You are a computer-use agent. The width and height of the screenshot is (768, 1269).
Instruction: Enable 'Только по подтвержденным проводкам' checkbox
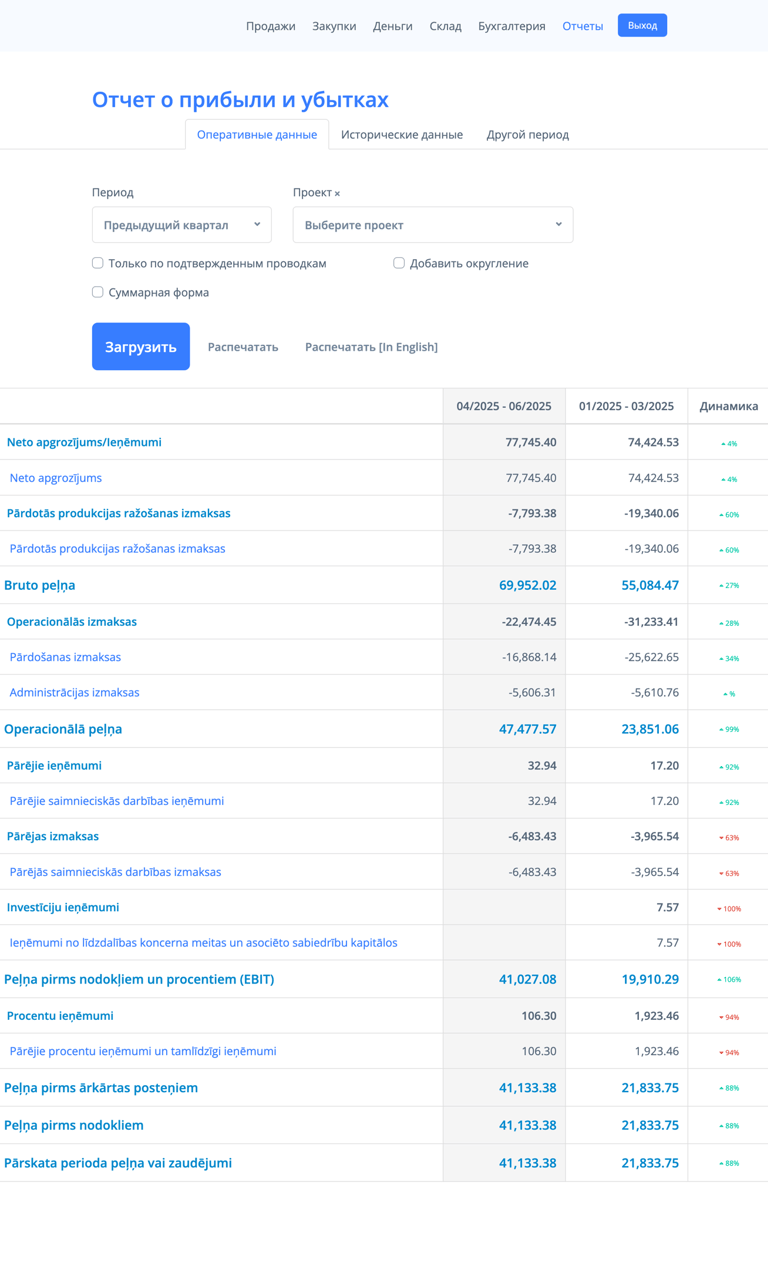tap(98, 263)
